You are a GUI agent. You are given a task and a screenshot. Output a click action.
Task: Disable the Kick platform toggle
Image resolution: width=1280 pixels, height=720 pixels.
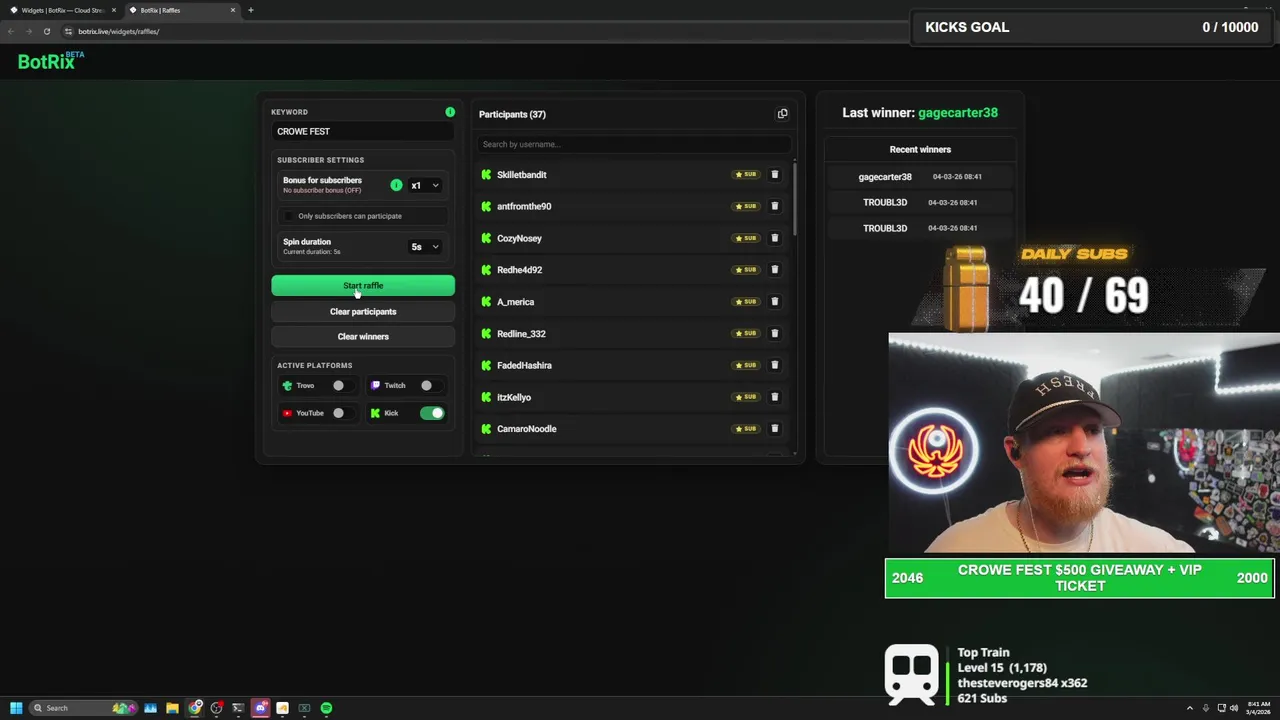click(x=432, y=413)
